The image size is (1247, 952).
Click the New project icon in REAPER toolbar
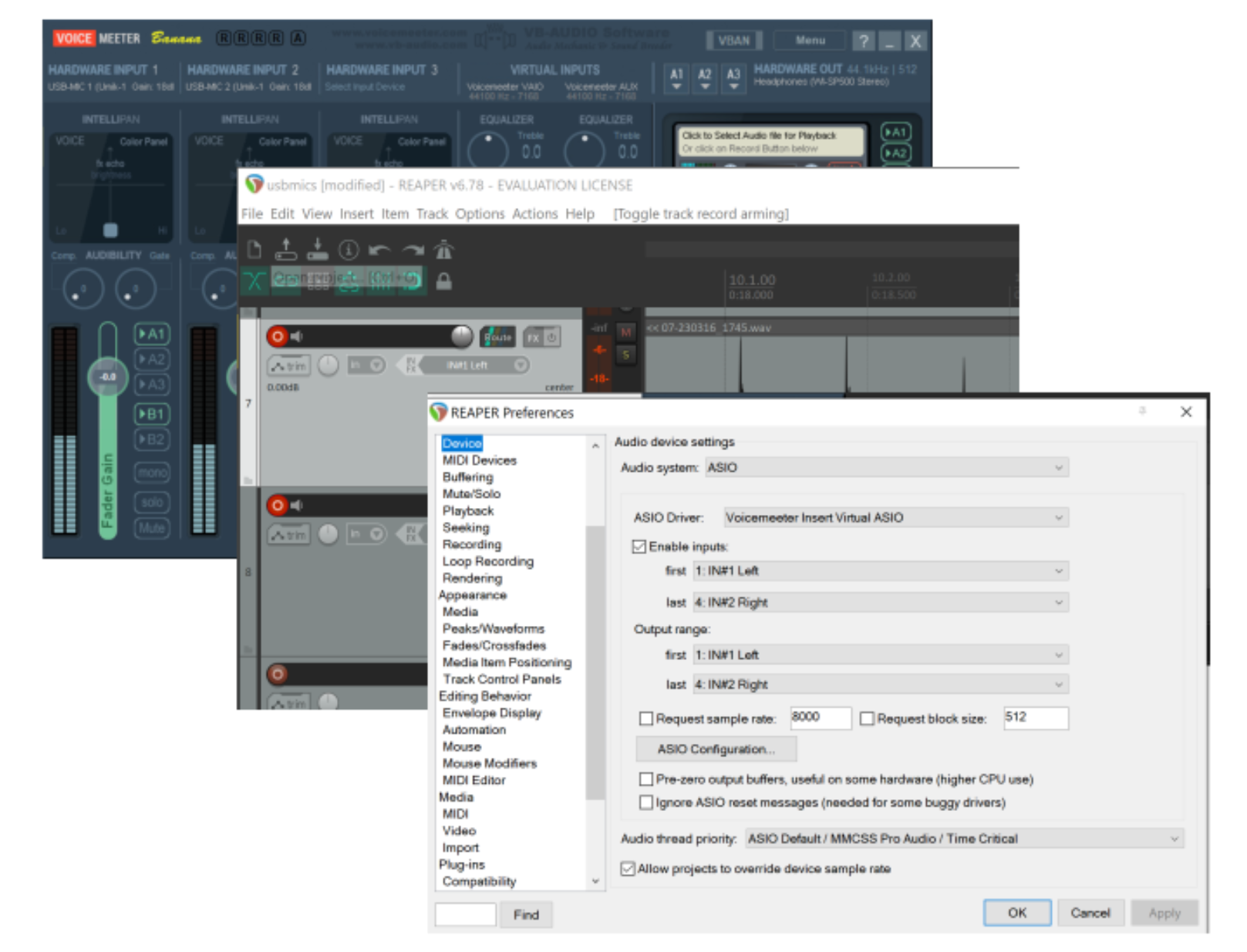click(254, 249)
